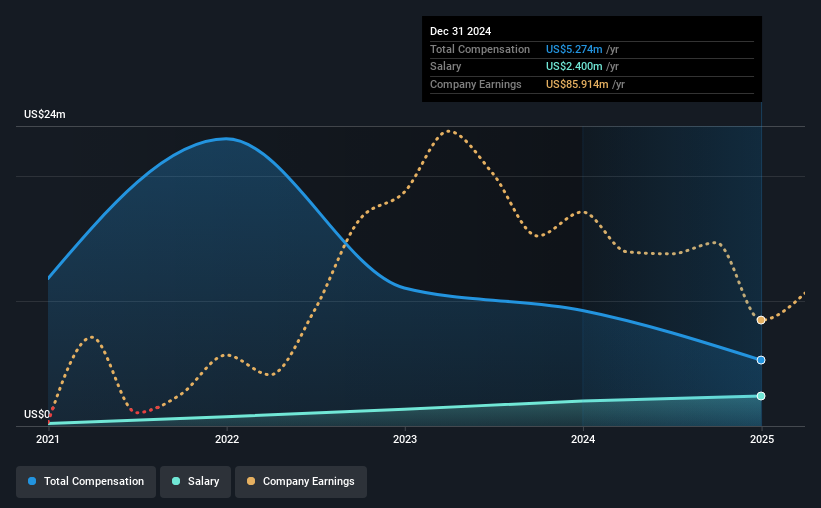The image size is (821, 508).
Task: Click the US$5.274m total compensation value
Action: click(574, 49)
